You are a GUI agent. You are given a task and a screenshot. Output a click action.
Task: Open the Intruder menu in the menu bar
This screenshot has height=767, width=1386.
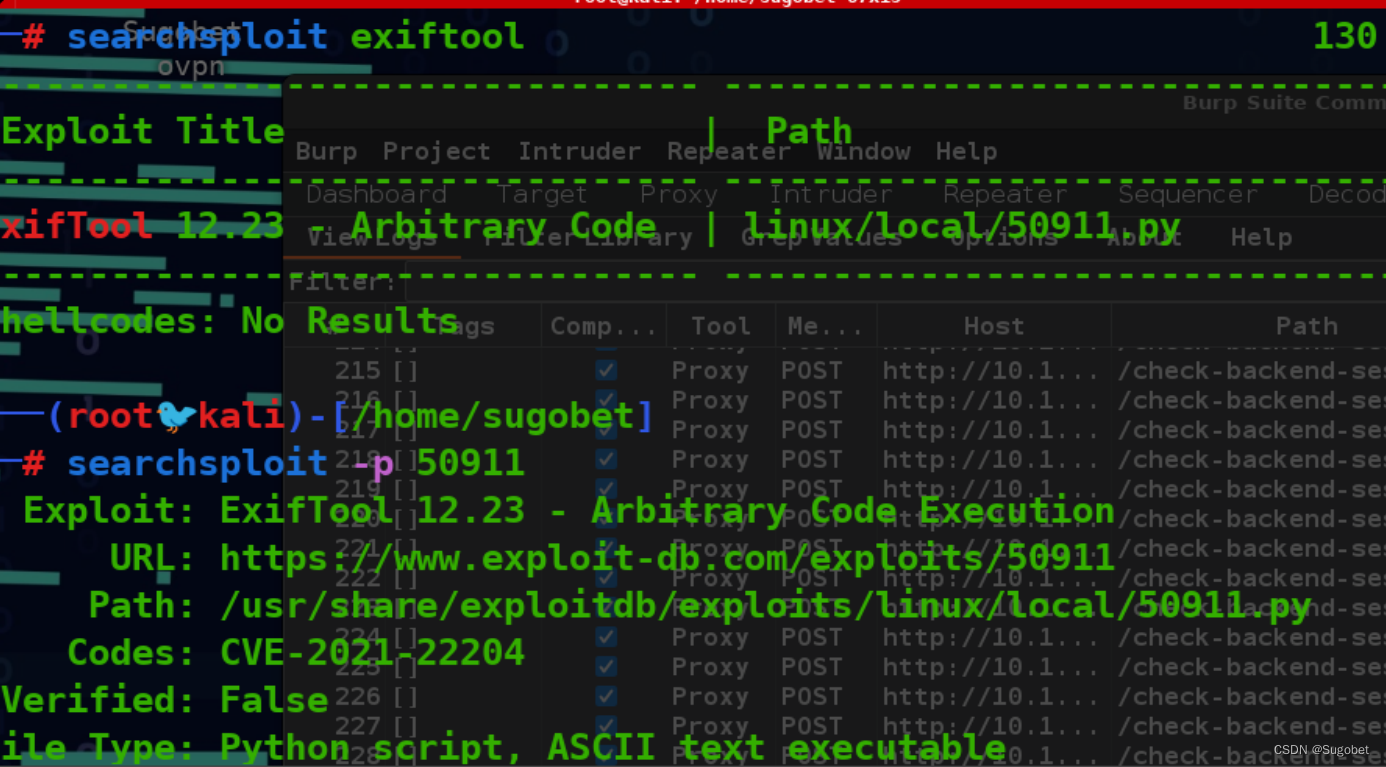tap(579, 151)
